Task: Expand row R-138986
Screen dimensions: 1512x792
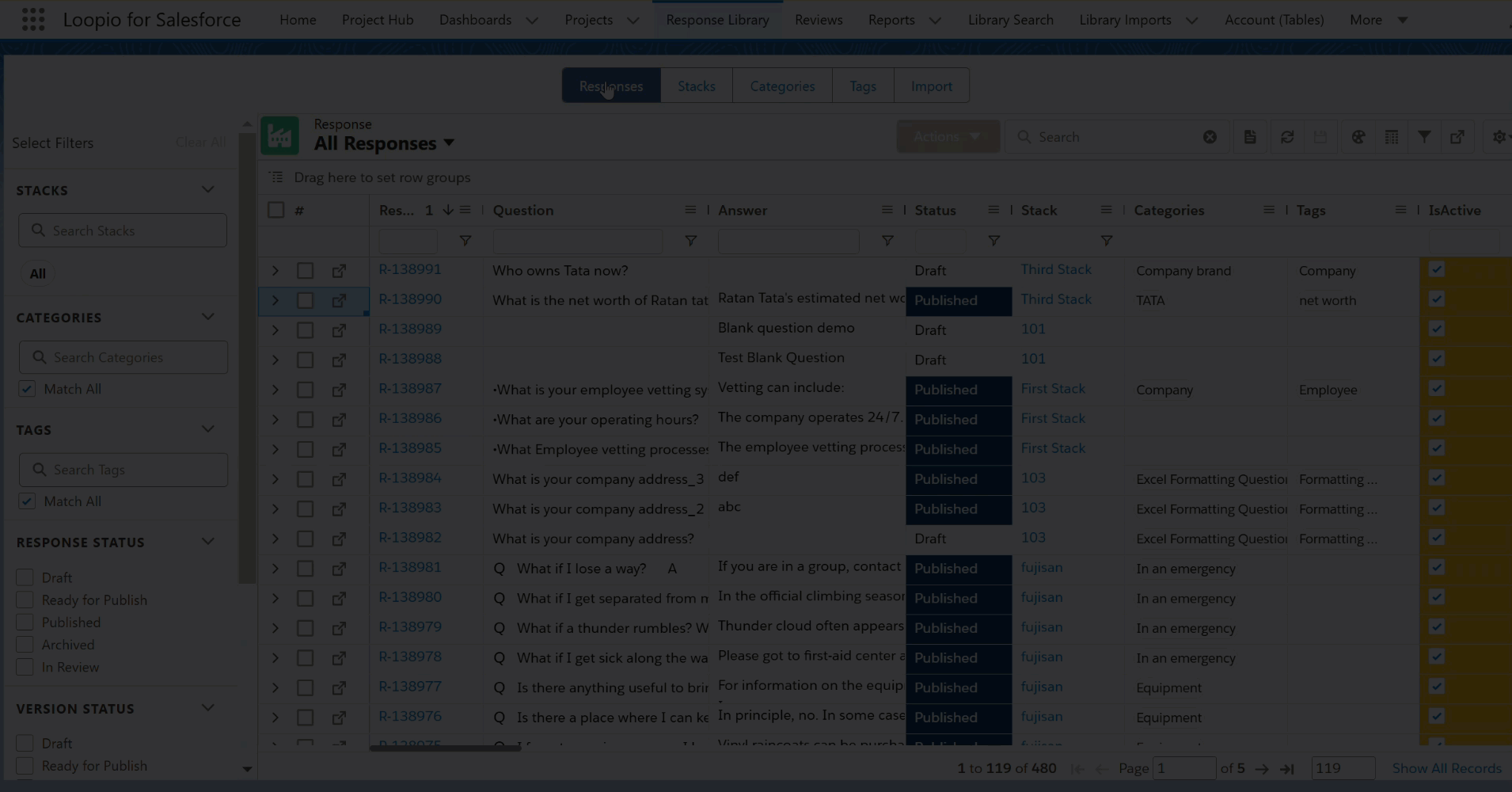Action: tap(275, 420)
